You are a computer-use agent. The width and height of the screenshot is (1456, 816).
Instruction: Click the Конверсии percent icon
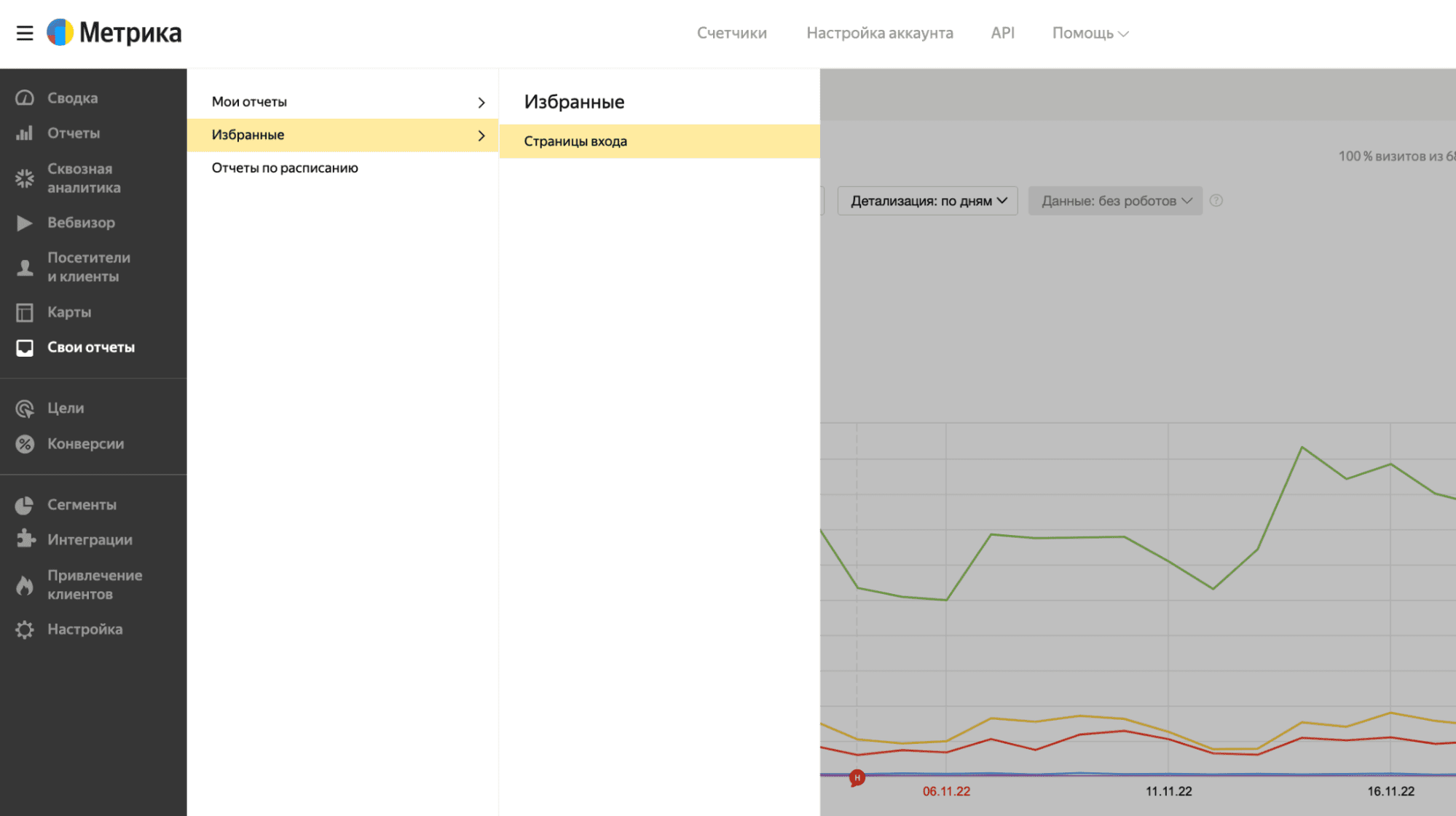pos(25,444)
